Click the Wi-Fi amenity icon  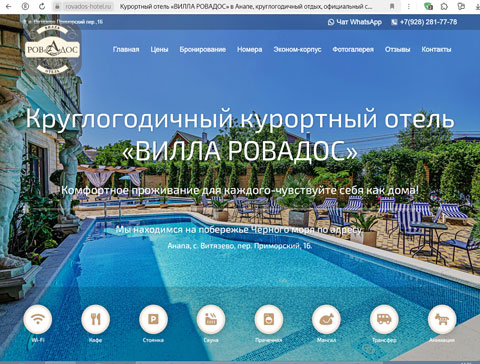click(38, 319)
